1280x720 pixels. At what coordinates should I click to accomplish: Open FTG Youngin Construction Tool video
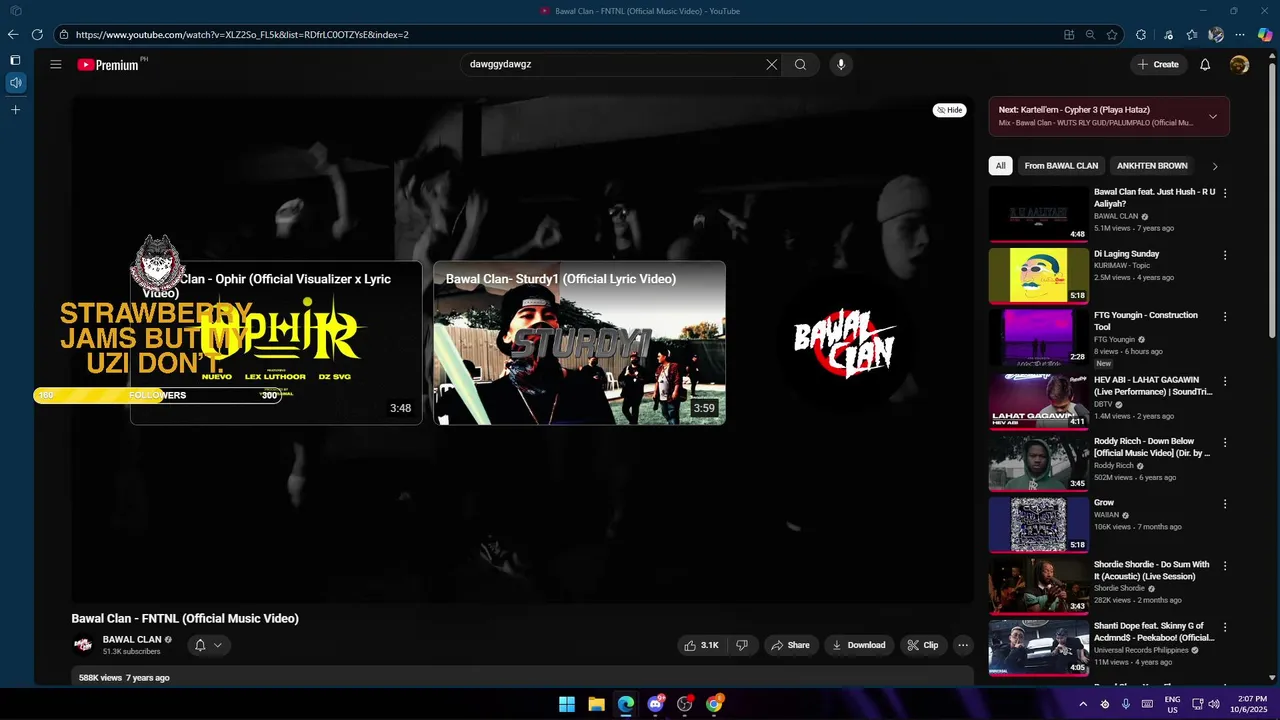click(x=1145, y=321)
